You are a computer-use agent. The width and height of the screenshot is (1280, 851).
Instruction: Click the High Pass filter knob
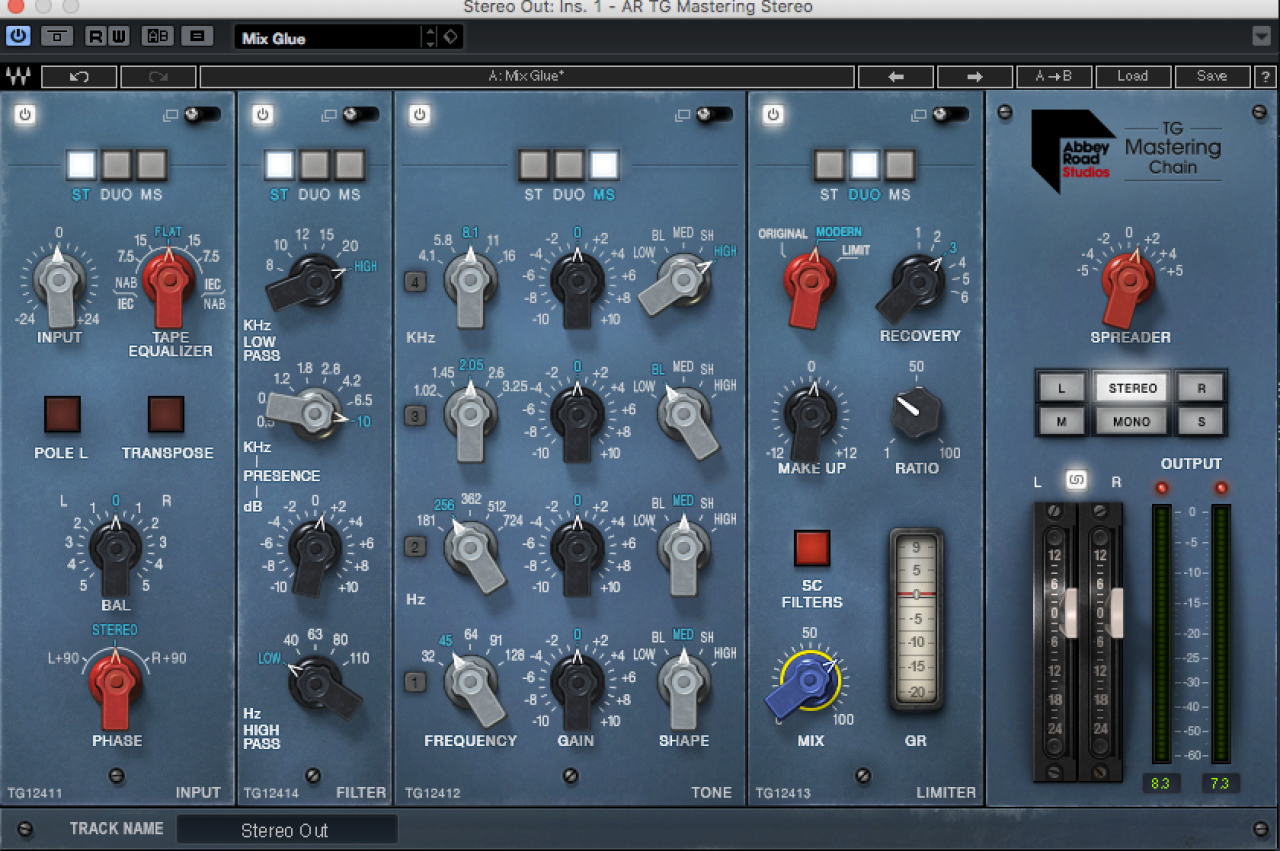coord(318,684)
